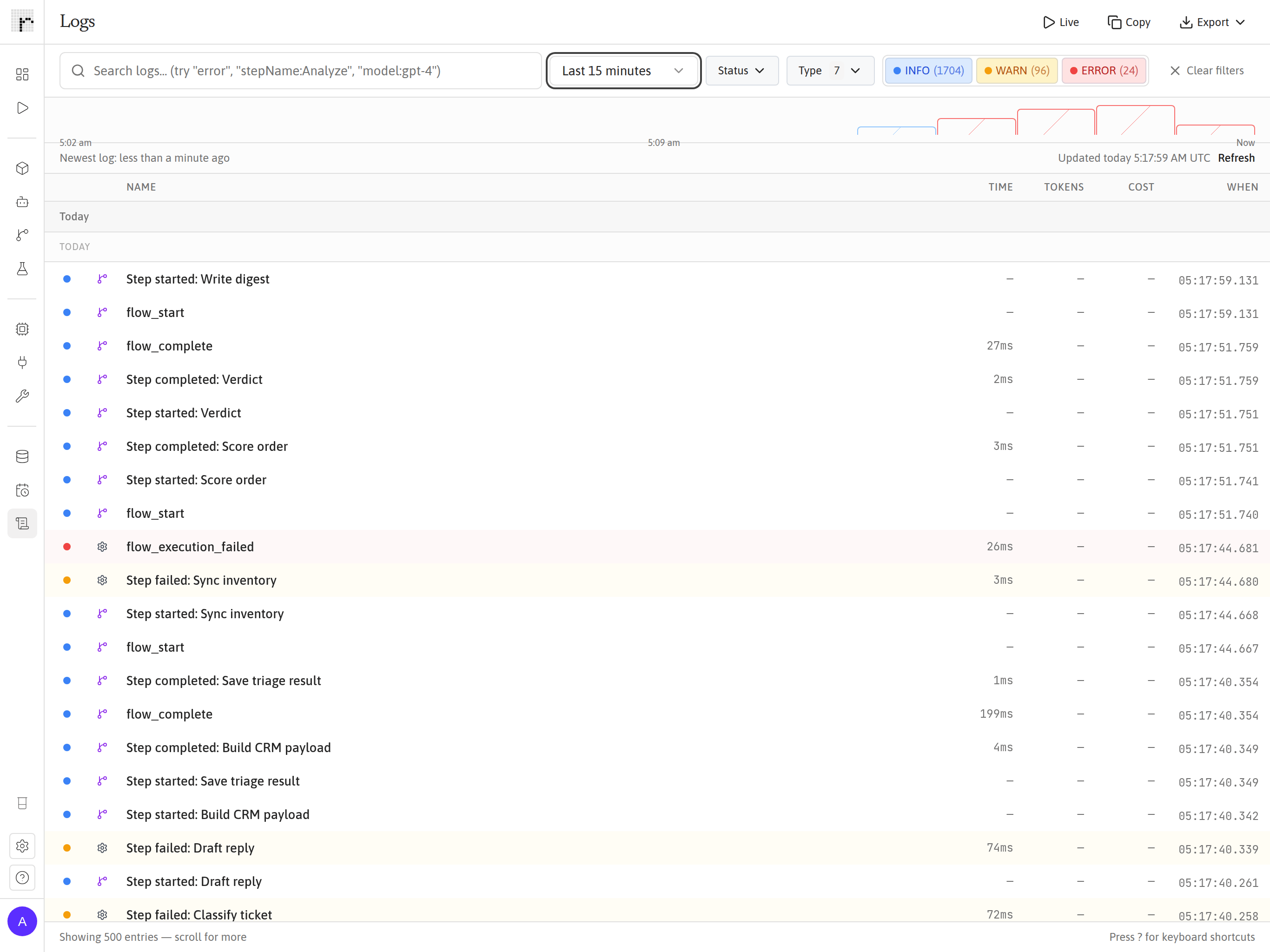Collapse the Today group header

[x=657, y=217]
